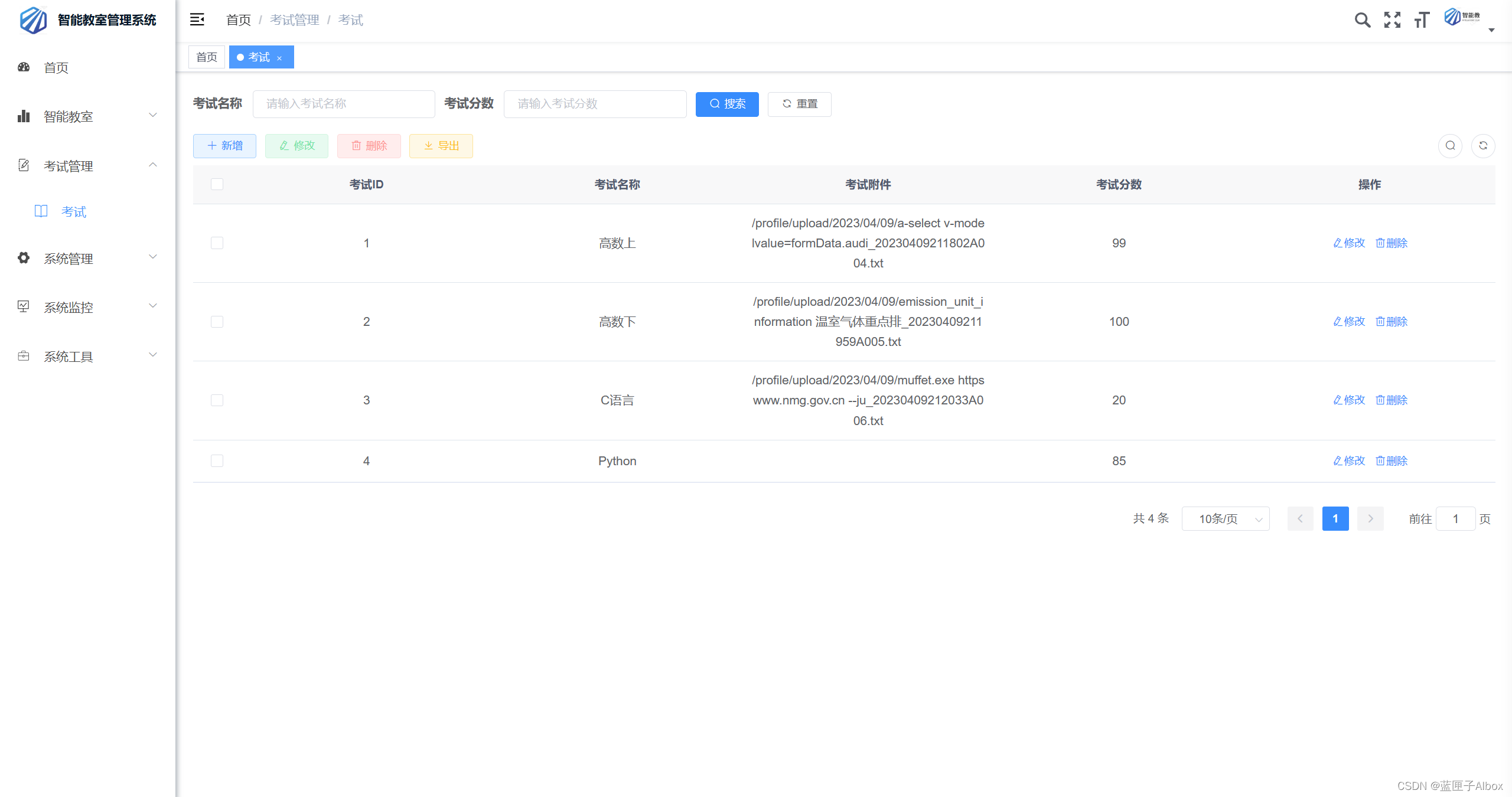The height and width of the screenshot is (797, 1512).
Task: Toggle the checkbox for row 3 C语言
Action: coord(217,400)
